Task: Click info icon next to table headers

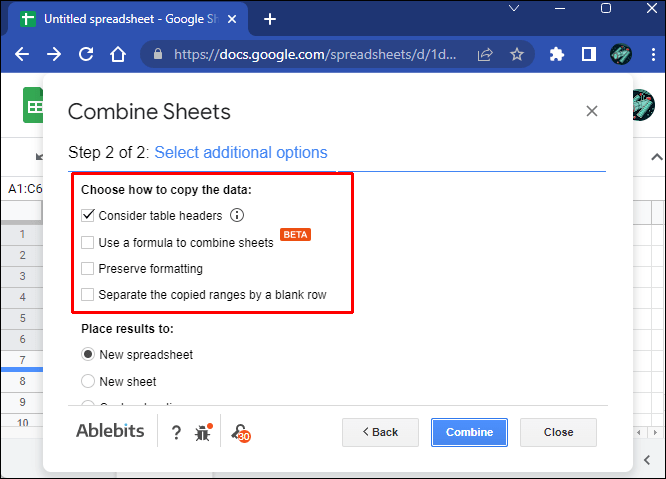Action: coord(237,215)
